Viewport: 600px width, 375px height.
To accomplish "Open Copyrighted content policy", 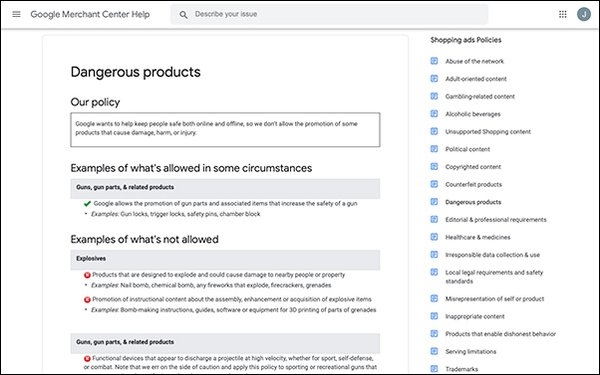I will coord(473,167).
